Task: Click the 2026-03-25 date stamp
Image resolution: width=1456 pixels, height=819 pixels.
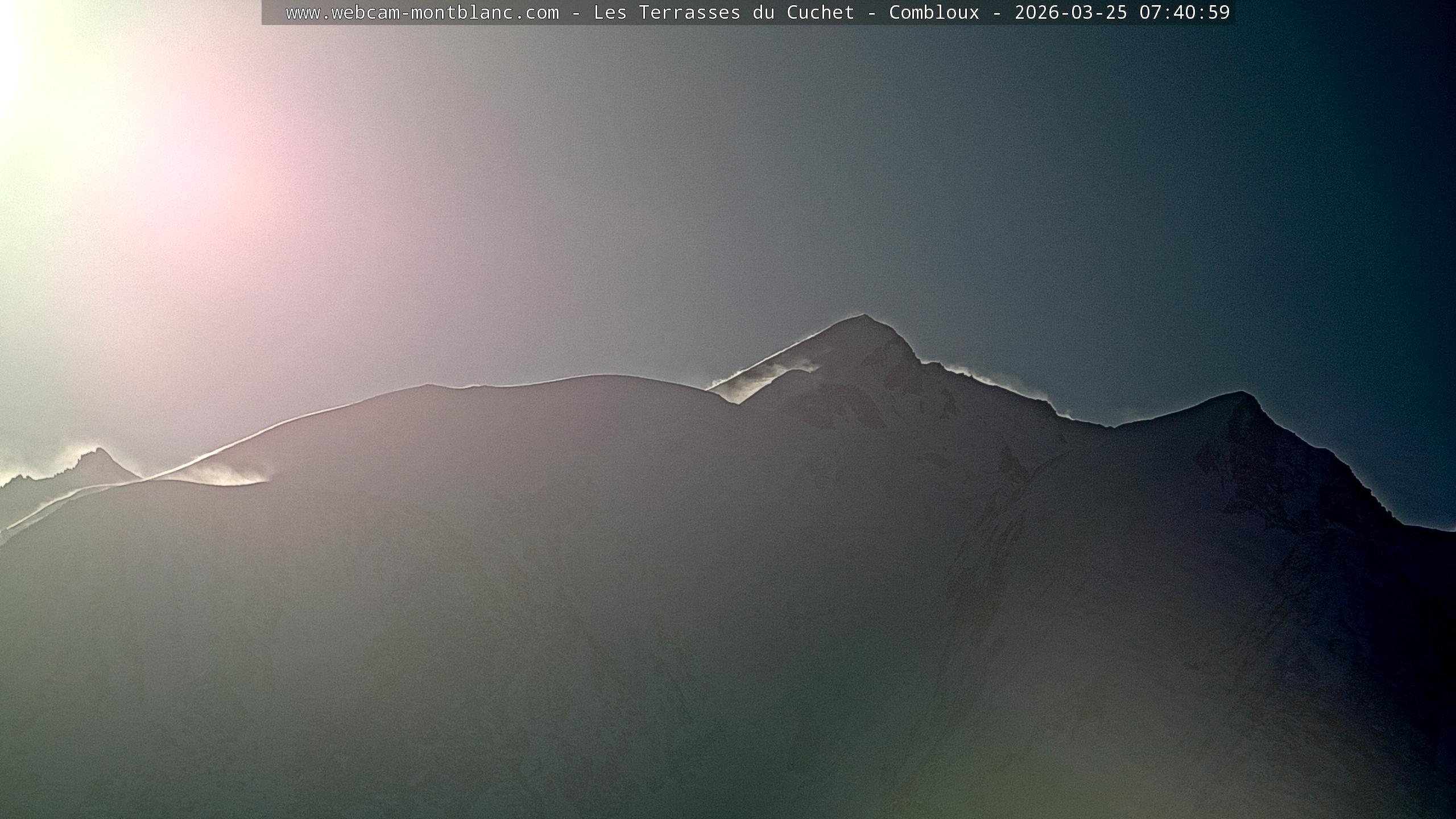Action: click(1070, 13)
